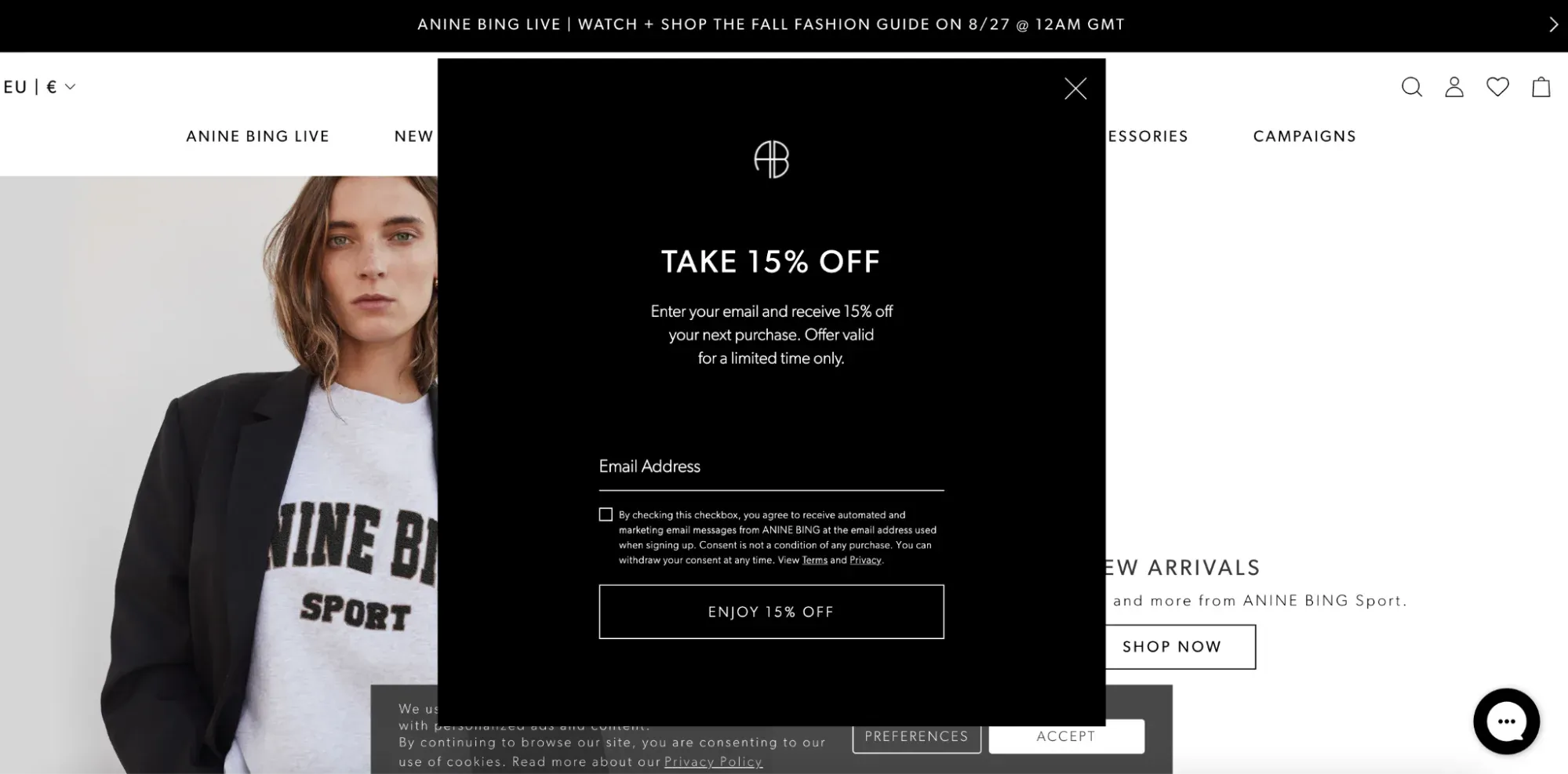Viewport: 1568px width, 774px height.
Task: Open cookie PREFERENCES
Action: coord(916,736)
